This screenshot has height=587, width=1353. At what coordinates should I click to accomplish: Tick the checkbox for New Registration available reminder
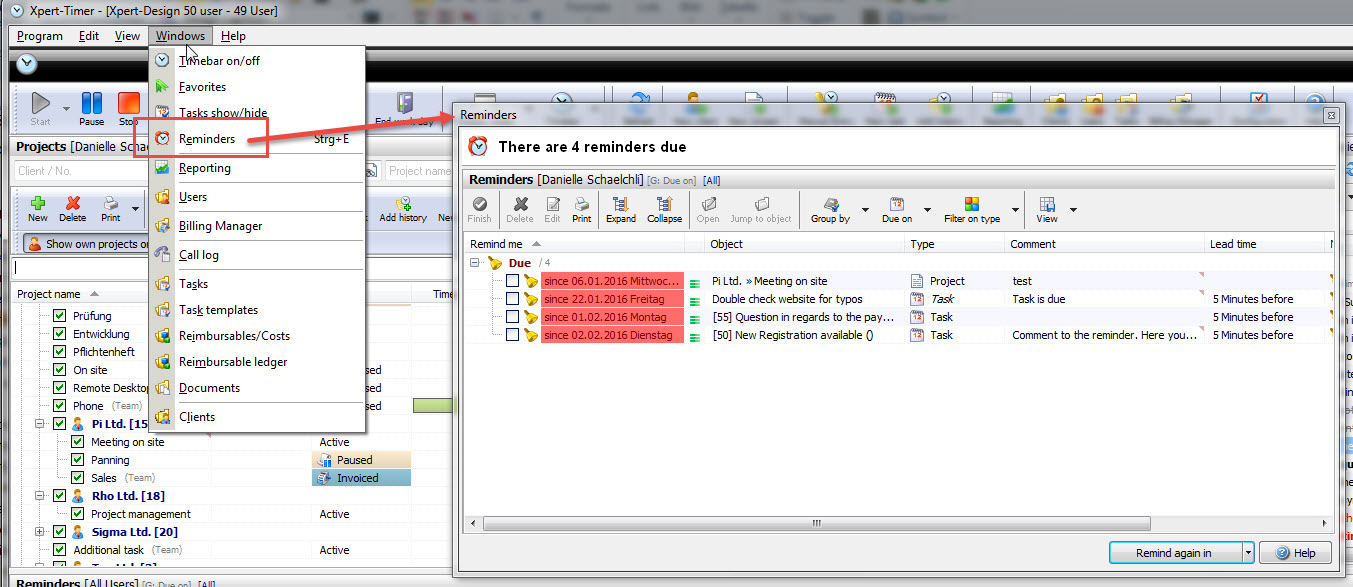pyautogui.click(x=512, y=335)
